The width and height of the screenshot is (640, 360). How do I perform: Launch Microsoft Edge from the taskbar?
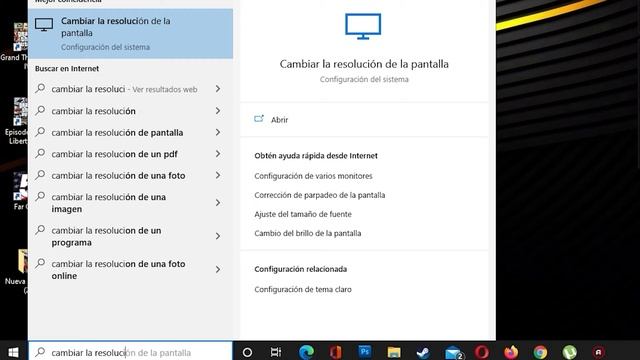(x=306, y=352)
